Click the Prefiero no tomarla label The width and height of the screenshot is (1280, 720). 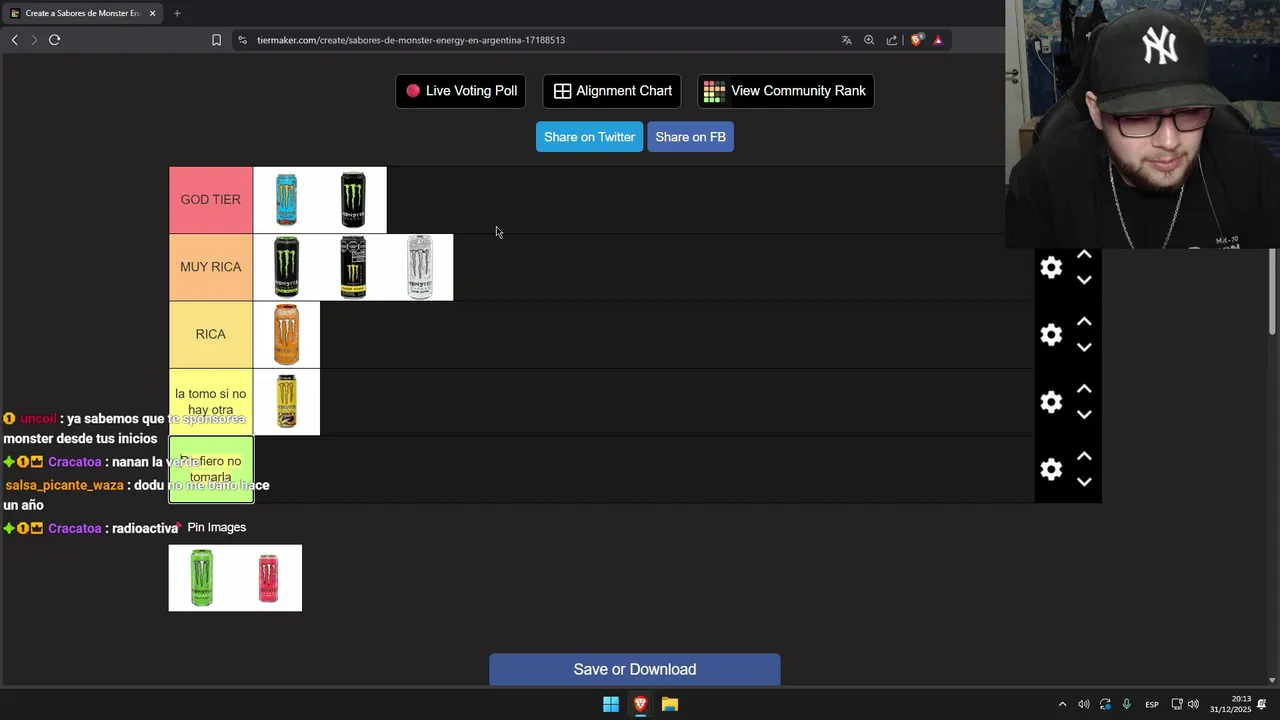pyautogui.click(x=210, y=469)
